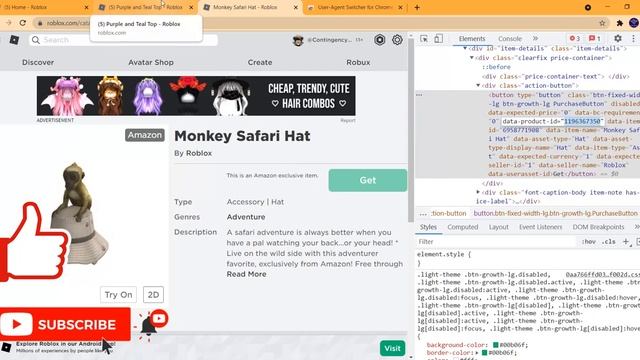
Task: Close the Monkey Safari Hat tab
Action: pyautogui.click(x=296, y=7)
